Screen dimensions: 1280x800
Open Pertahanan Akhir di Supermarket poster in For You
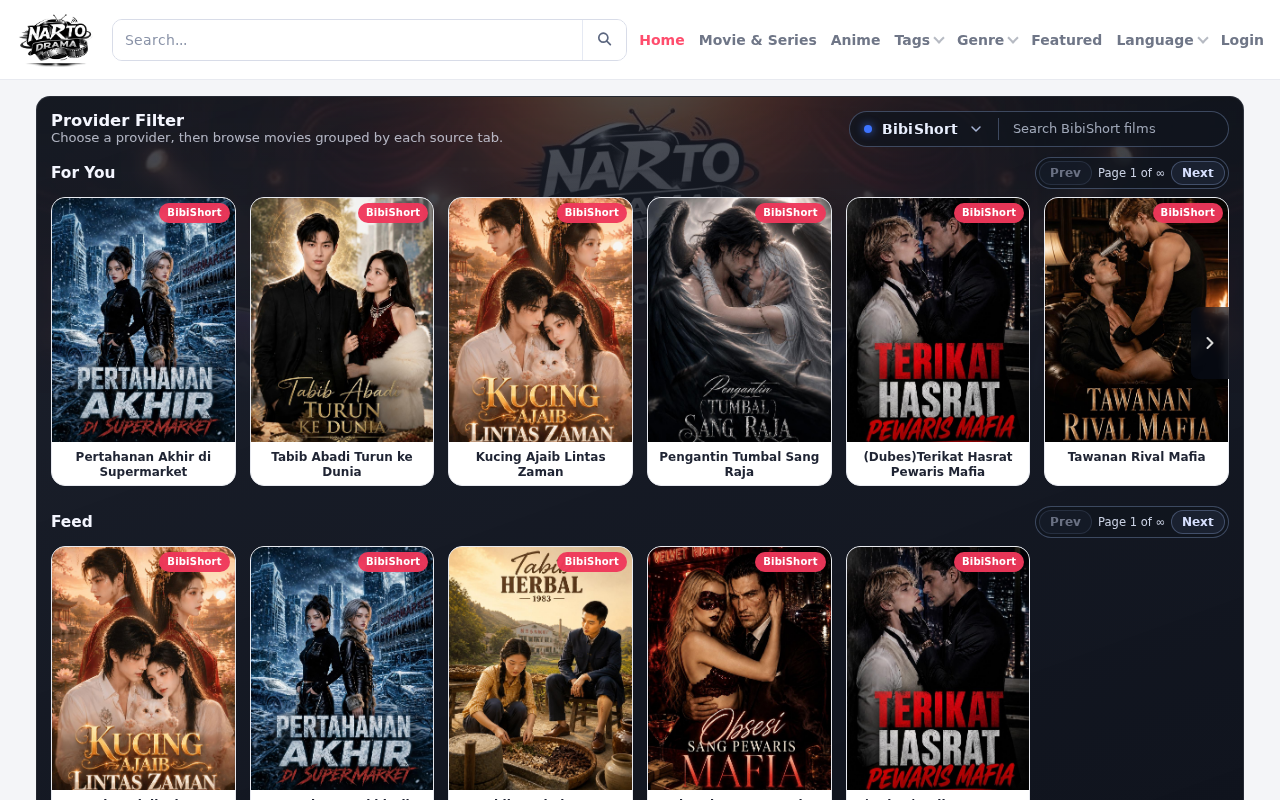tap(143, 320)
